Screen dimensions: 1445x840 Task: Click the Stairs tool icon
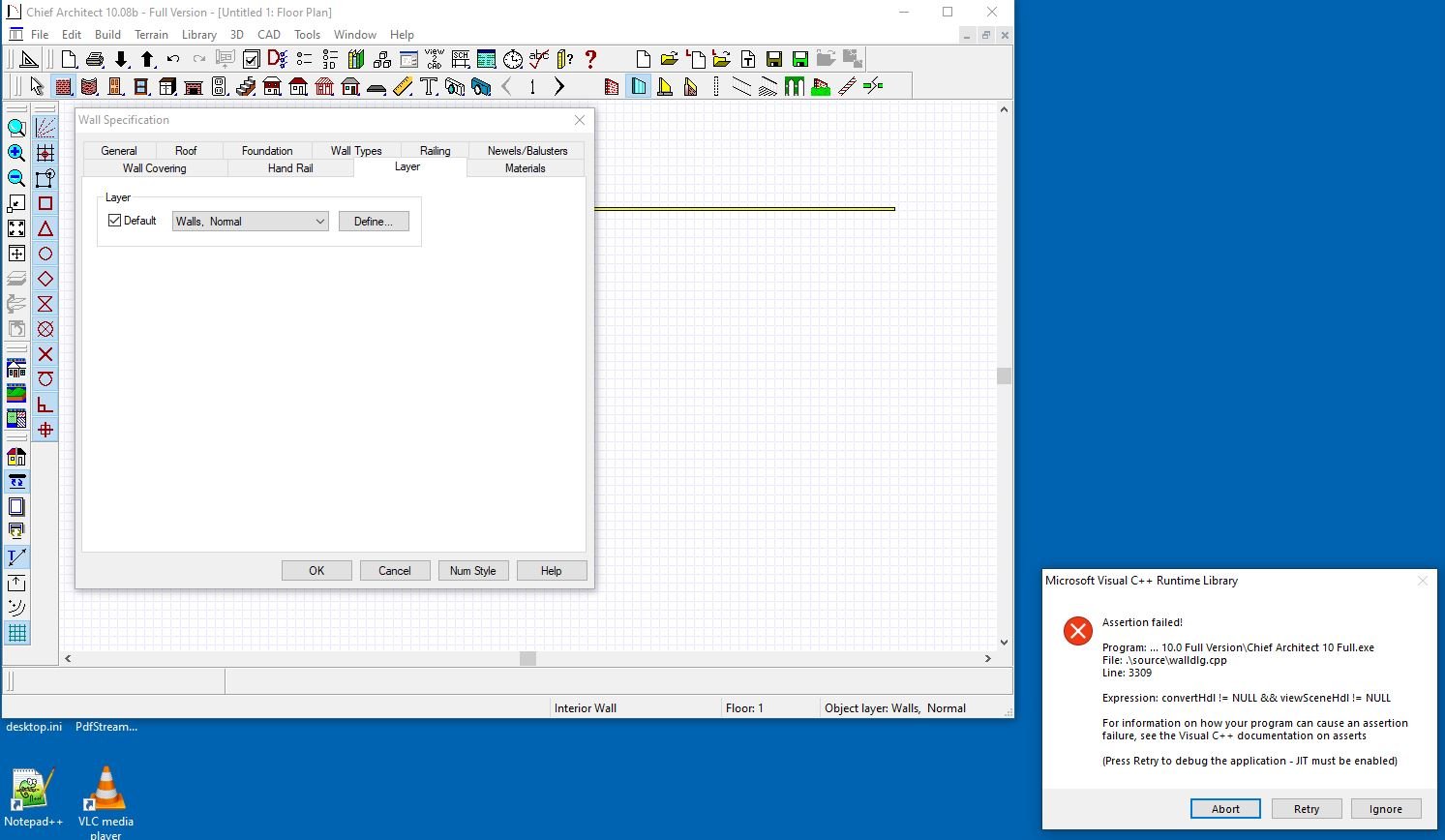pyautogui.click(x=246, y=87)
